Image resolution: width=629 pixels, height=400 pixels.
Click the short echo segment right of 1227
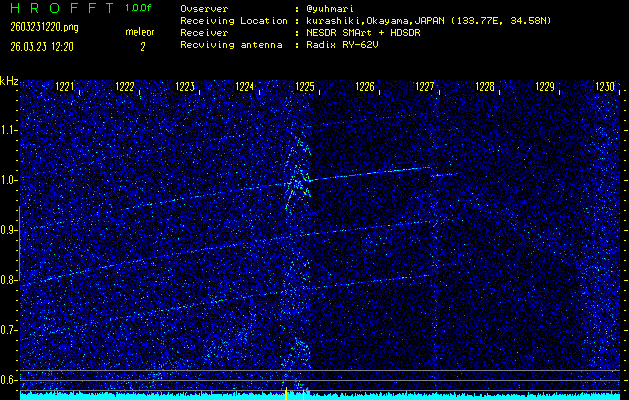point(444,175)
